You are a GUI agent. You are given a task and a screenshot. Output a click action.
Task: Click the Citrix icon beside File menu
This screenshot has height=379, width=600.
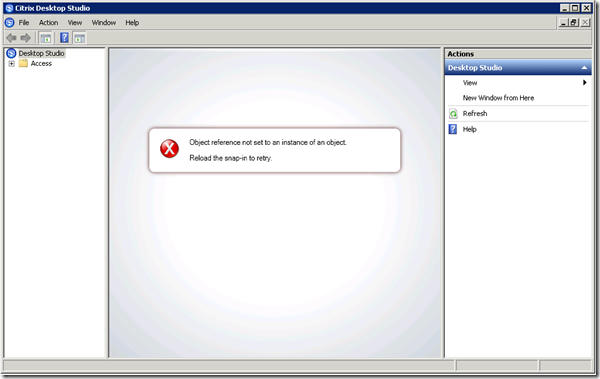pos(10,23)
